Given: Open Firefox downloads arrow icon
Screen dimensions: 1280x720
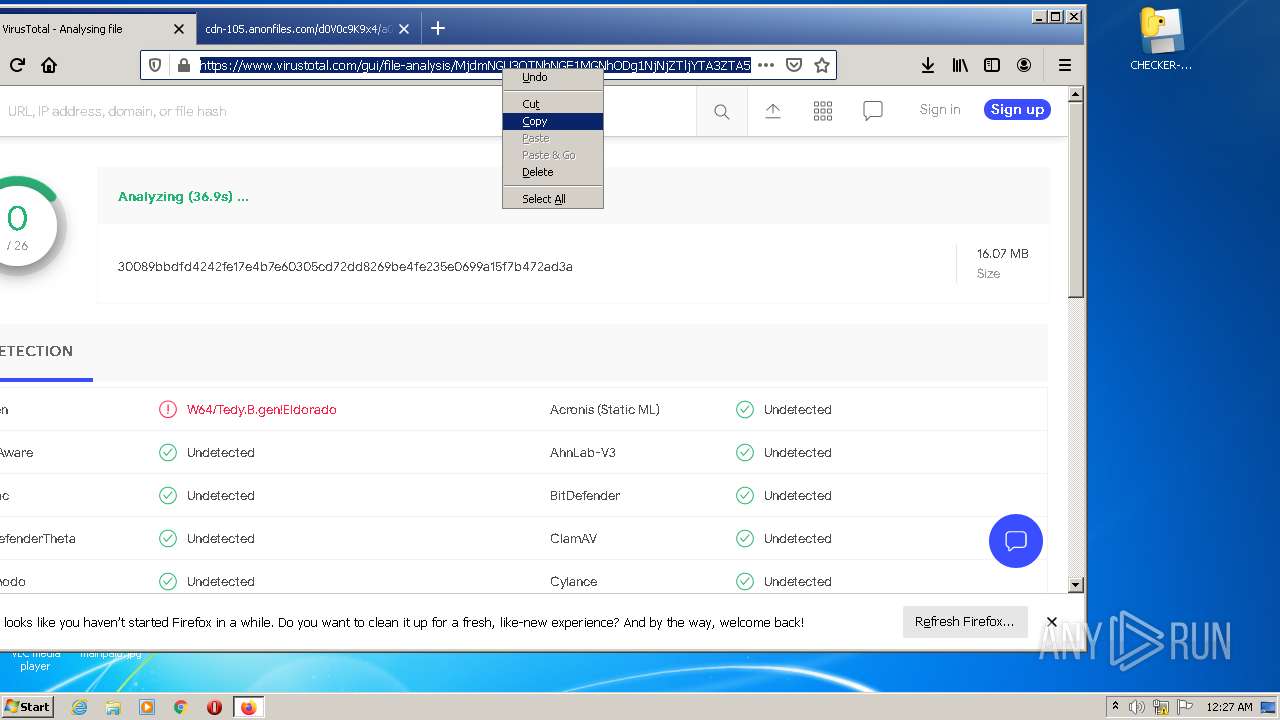Looking at the screenshot, I should click(928, 65).
